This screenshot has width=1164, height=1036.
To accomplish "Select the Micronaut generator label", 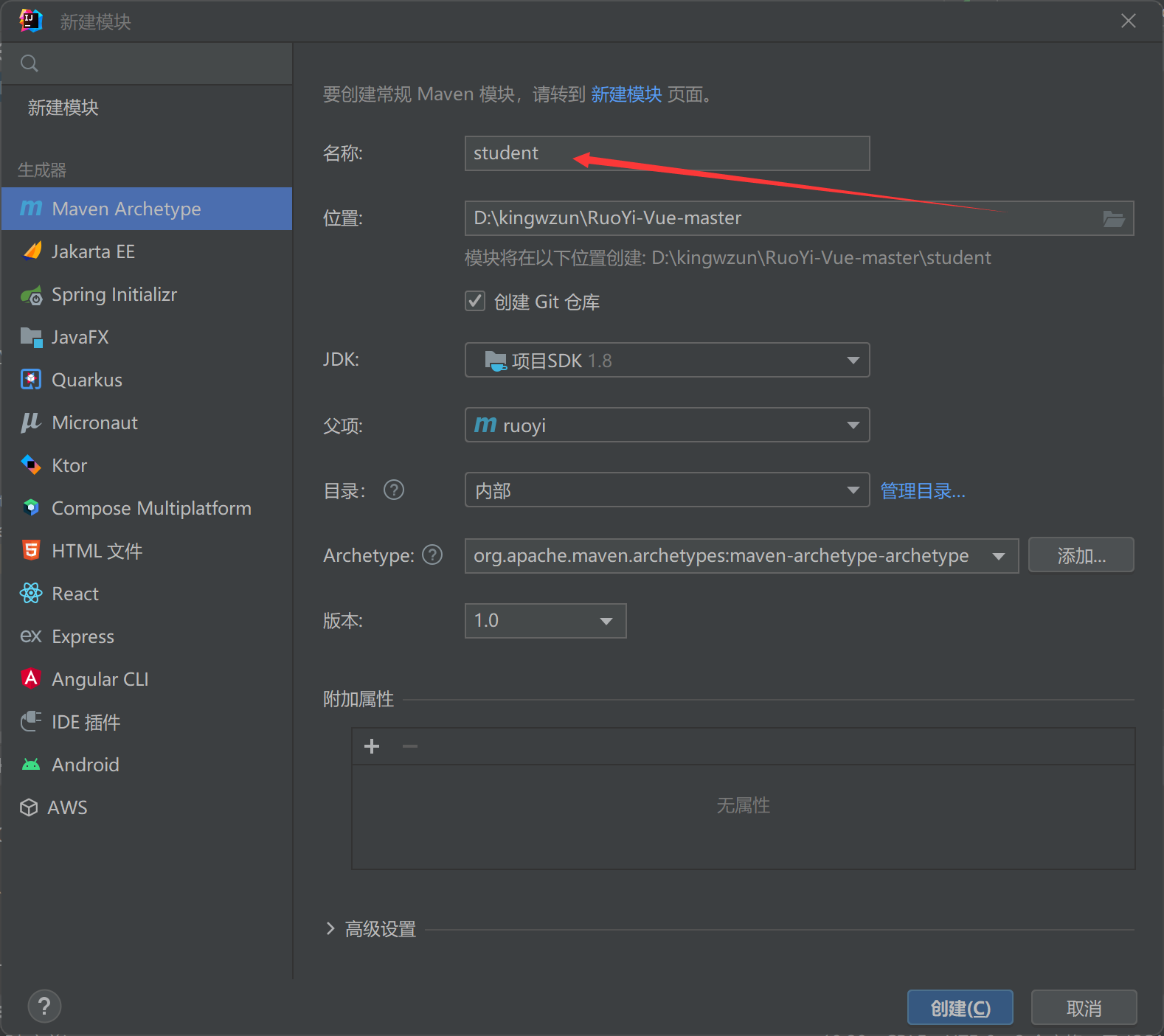I will coord(95,423).
